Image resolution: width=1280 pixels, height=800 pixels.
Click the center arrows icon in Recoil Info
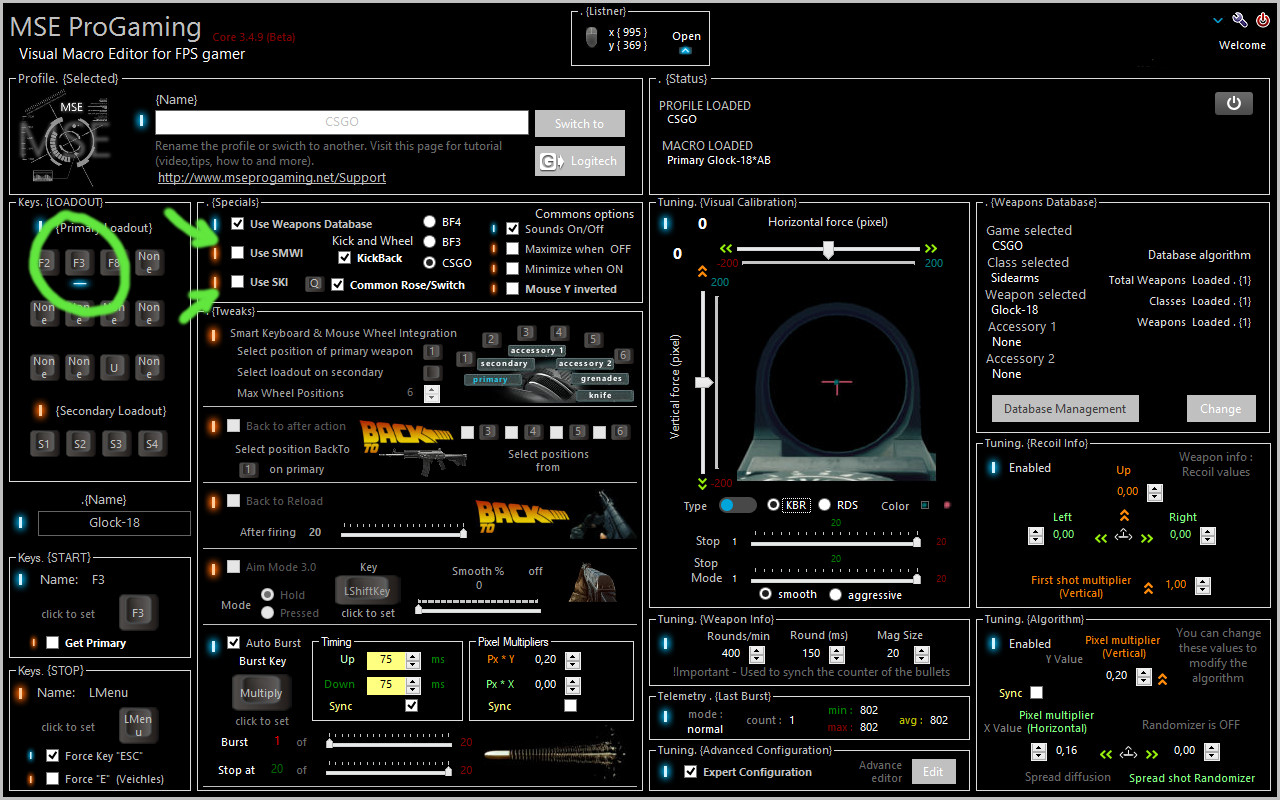1123,537
